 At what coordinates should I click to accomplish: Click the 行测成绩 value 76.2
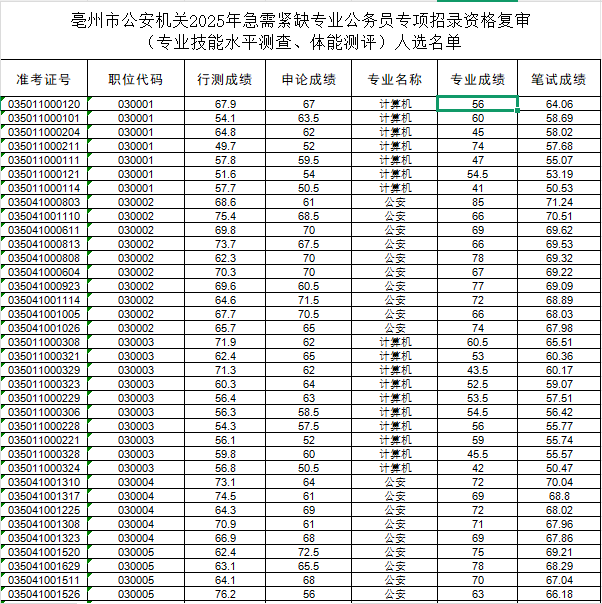pyautogui.click(x=225, y=594)
